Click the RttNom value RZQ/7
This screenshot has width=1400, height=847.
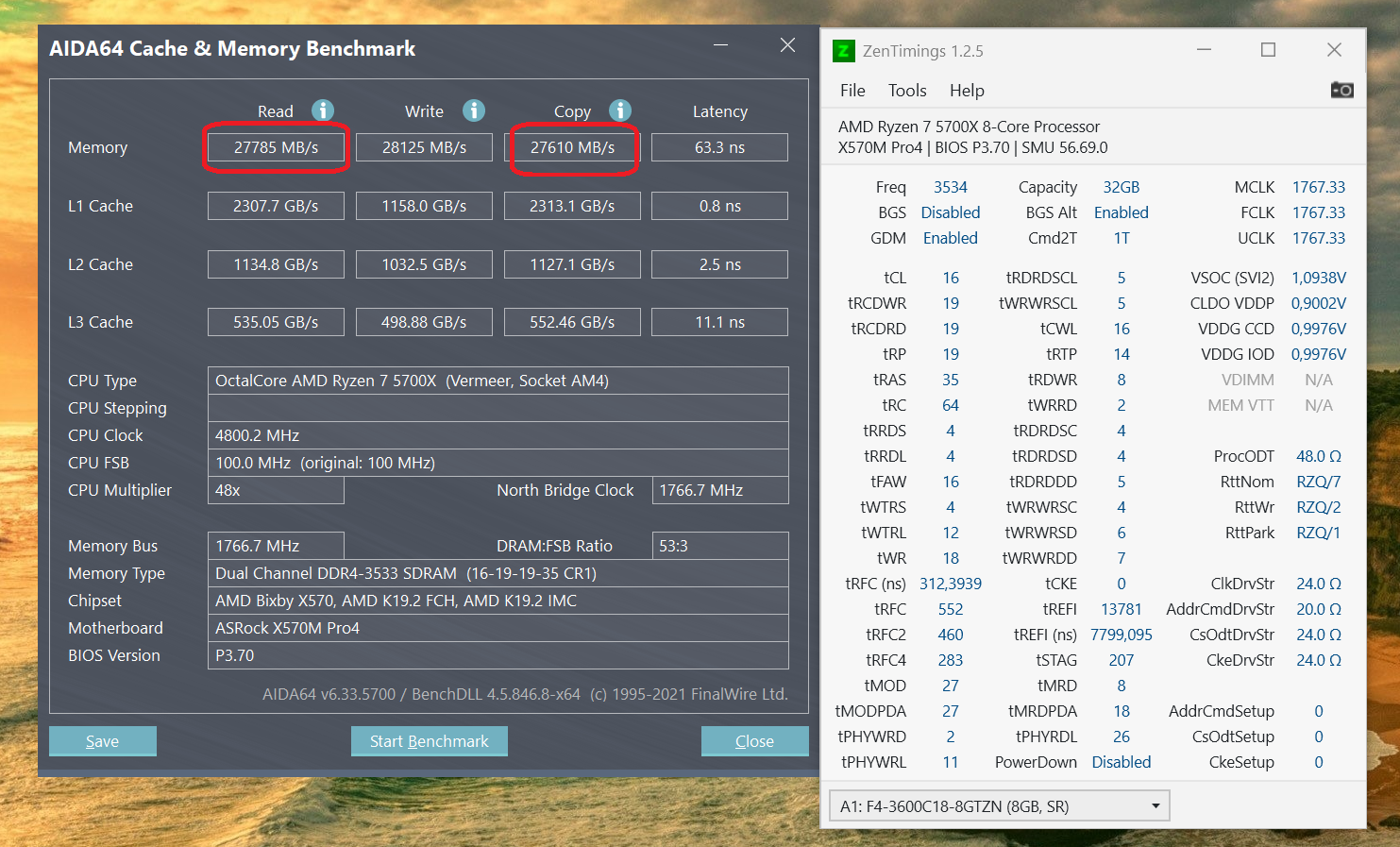pyautogui.click(x=1319, y=482)
